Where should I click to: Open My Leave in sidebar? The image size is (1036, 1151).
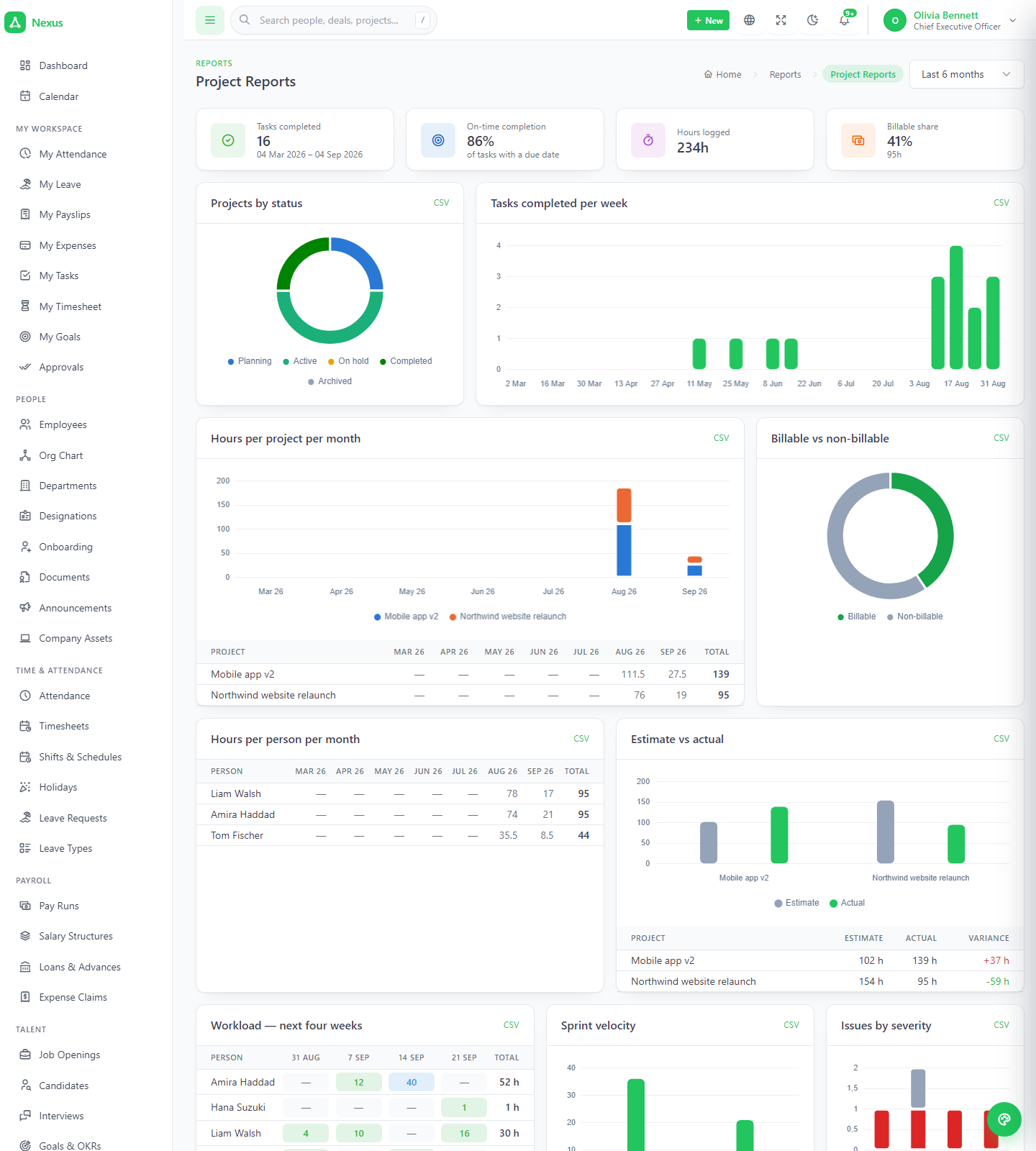[x=60, y=184]
